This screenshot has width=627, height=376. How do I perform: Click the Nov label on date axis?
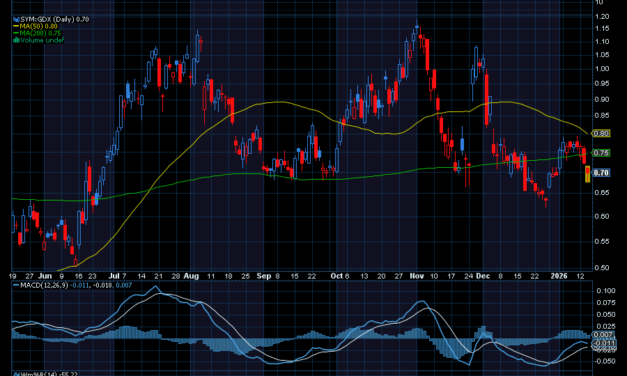click(417, 276)
